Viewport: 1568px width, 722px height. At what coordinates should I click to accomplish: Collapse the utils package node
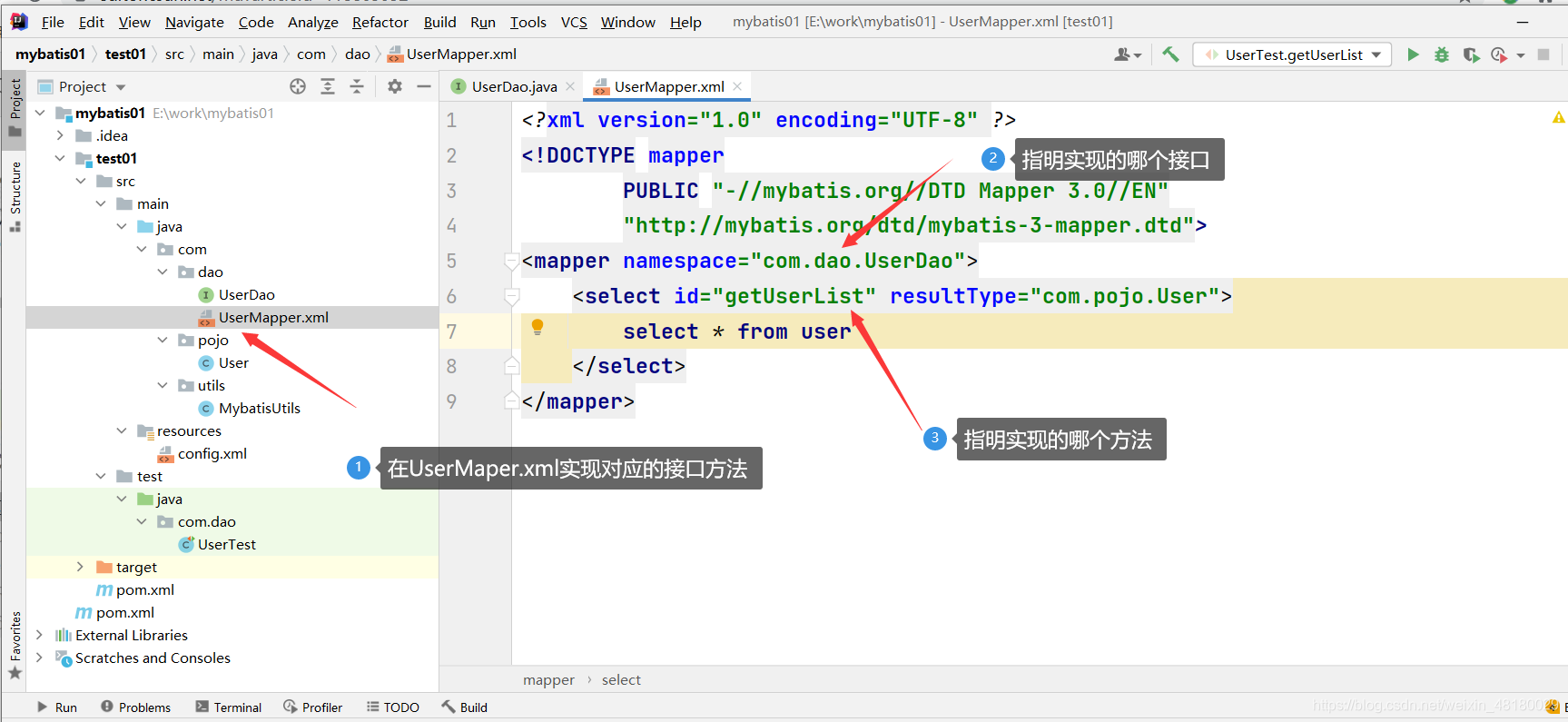[163, 385]
